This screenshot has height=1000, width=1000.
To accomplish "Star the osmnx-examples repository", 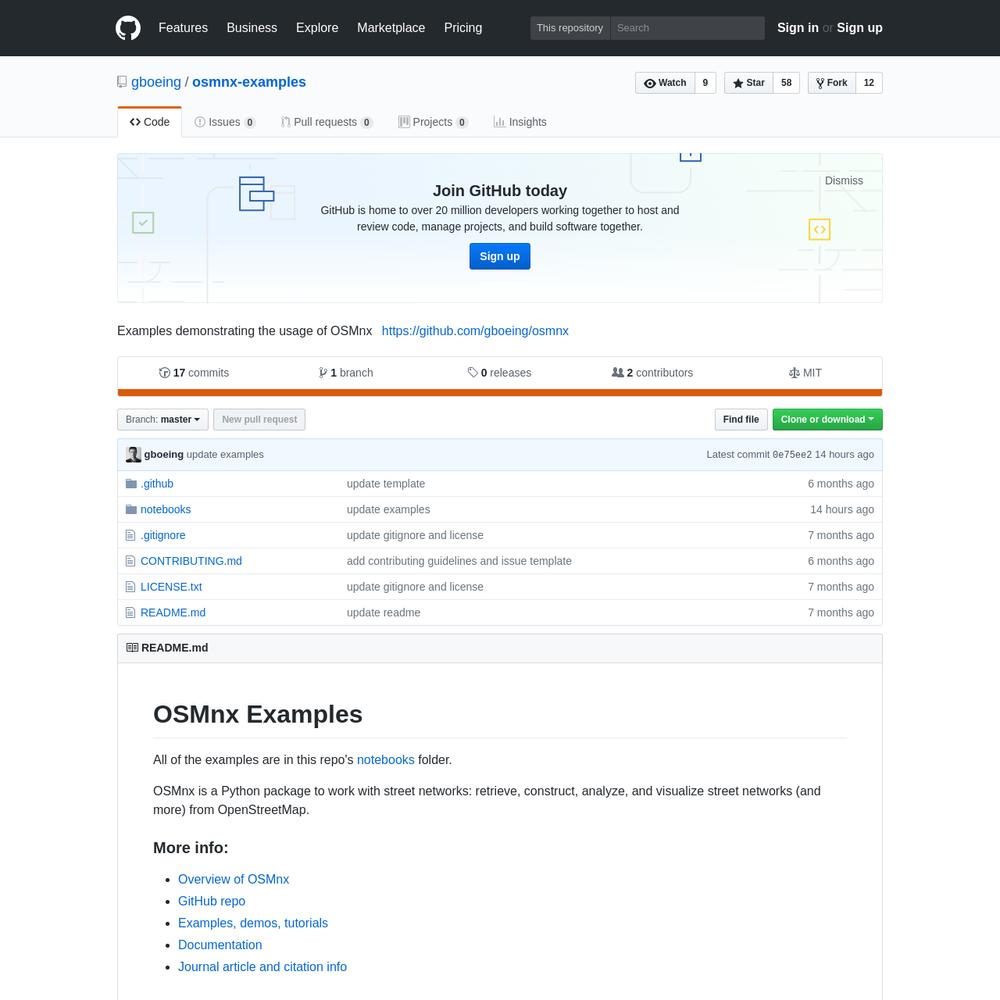I will click(749, 83).
